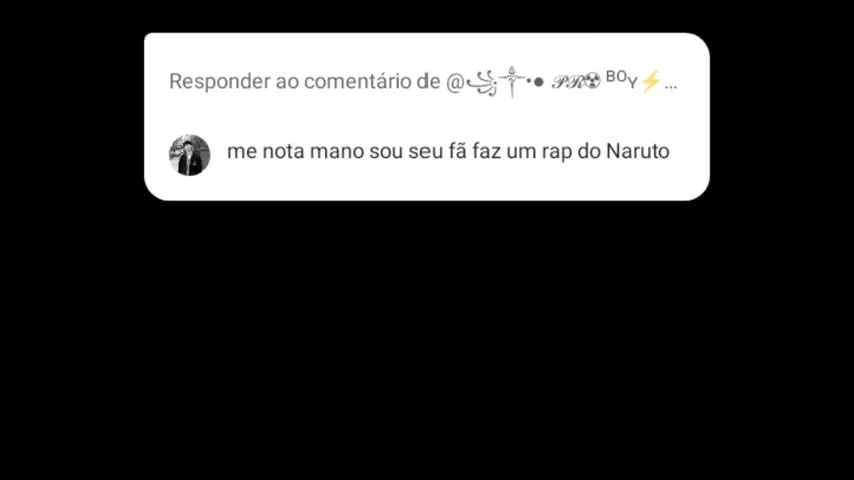Click the stylized cursive PR letters

[x=568, y=82]
